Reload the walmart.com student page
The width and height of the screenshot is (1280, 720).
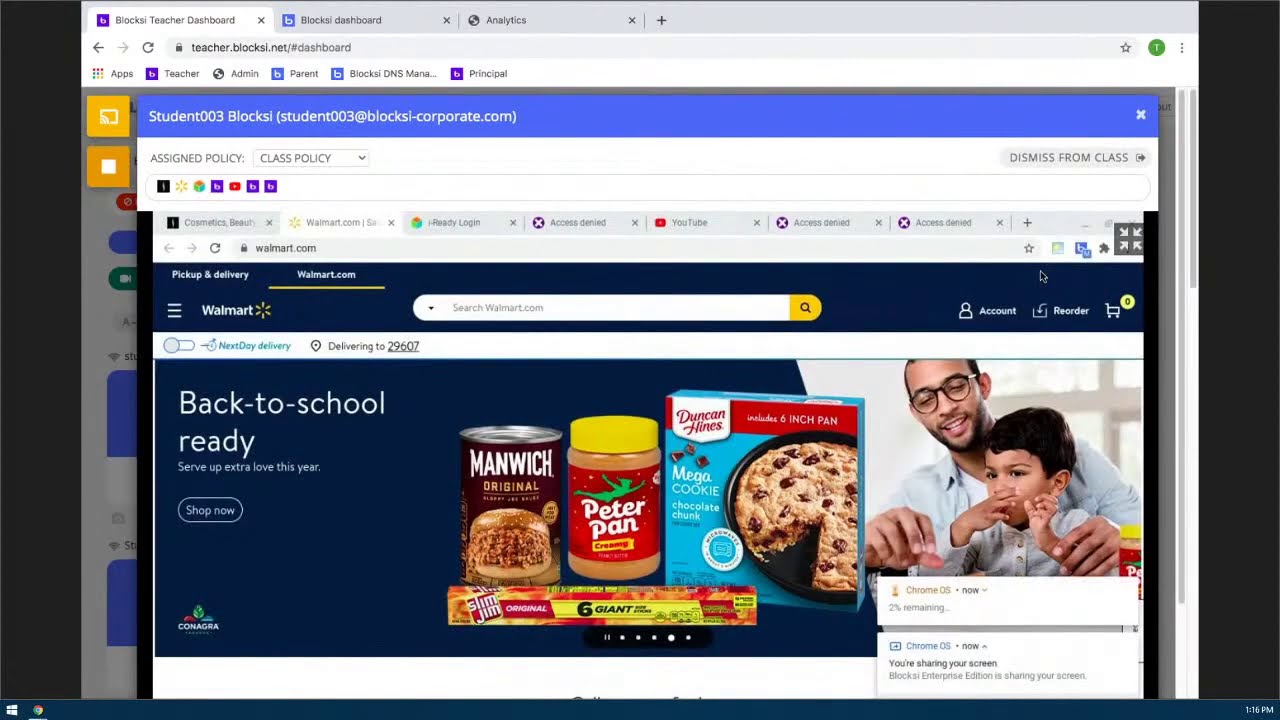215,248
